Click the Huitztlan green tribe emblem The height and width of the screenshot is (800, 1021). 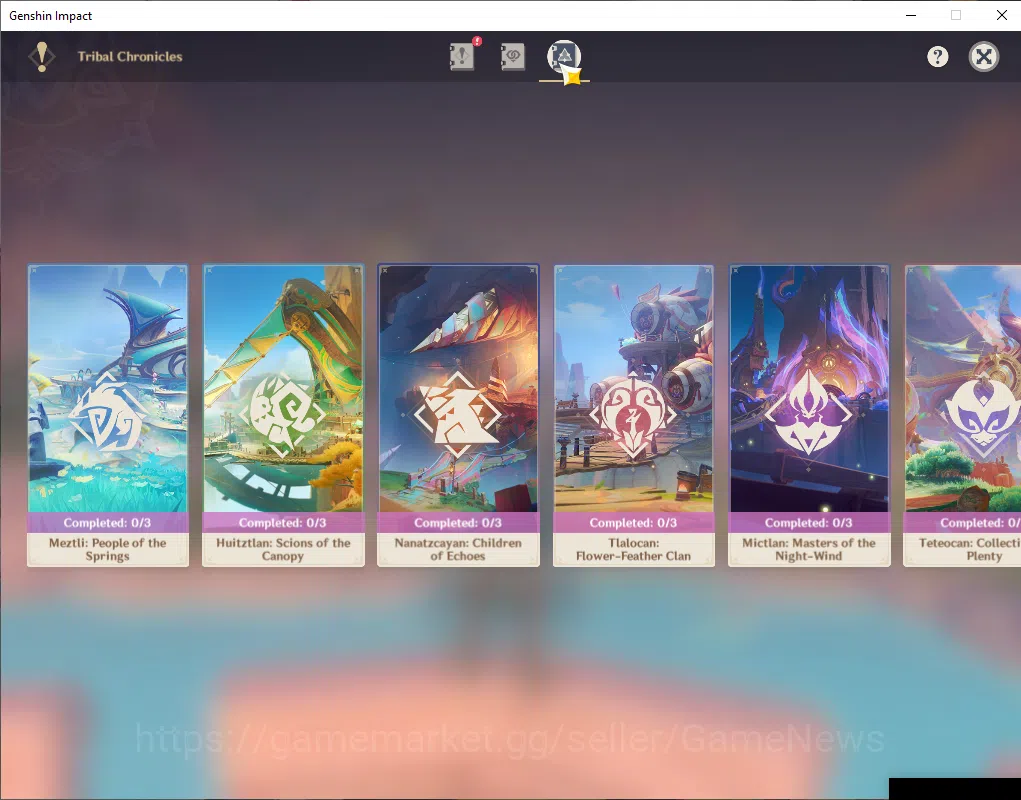pos(283,415)
